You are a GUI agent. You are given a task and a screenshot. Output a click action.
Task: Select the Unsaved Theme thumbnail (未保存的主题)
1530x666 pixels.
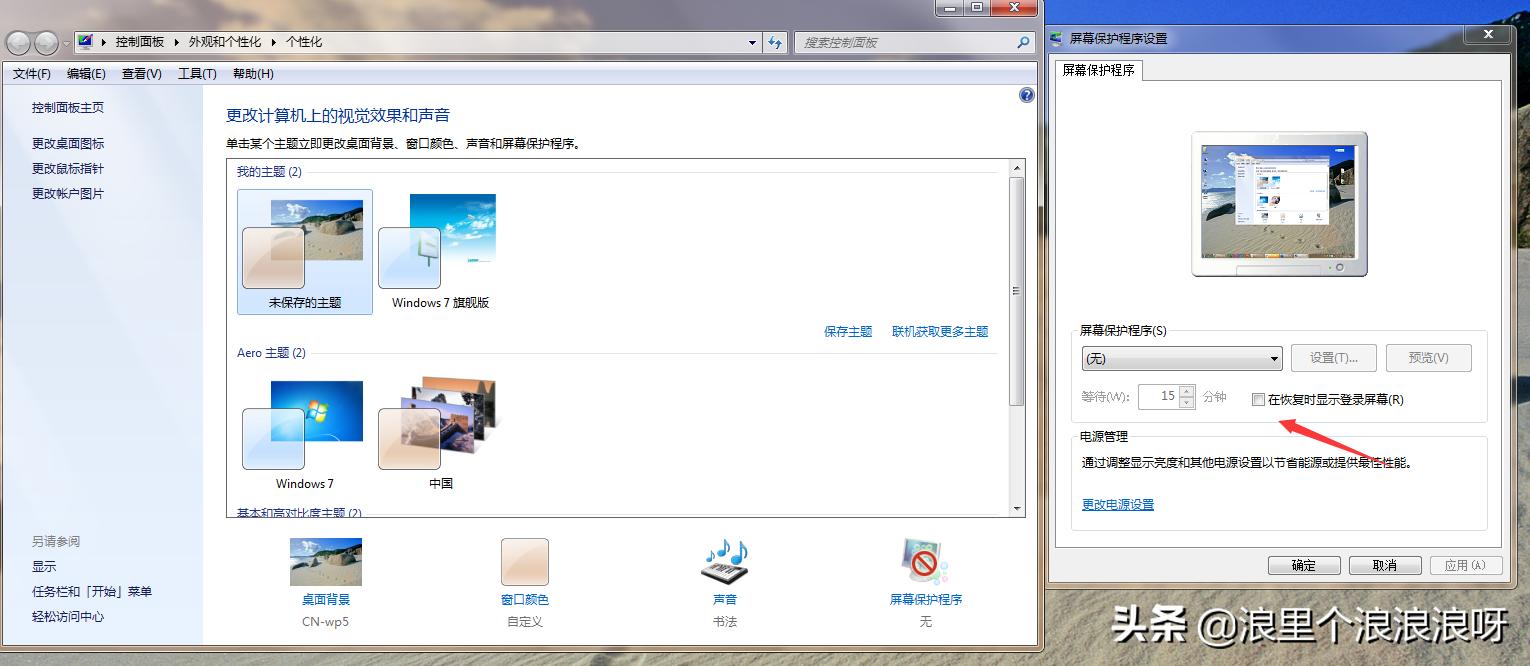(305, 252)
